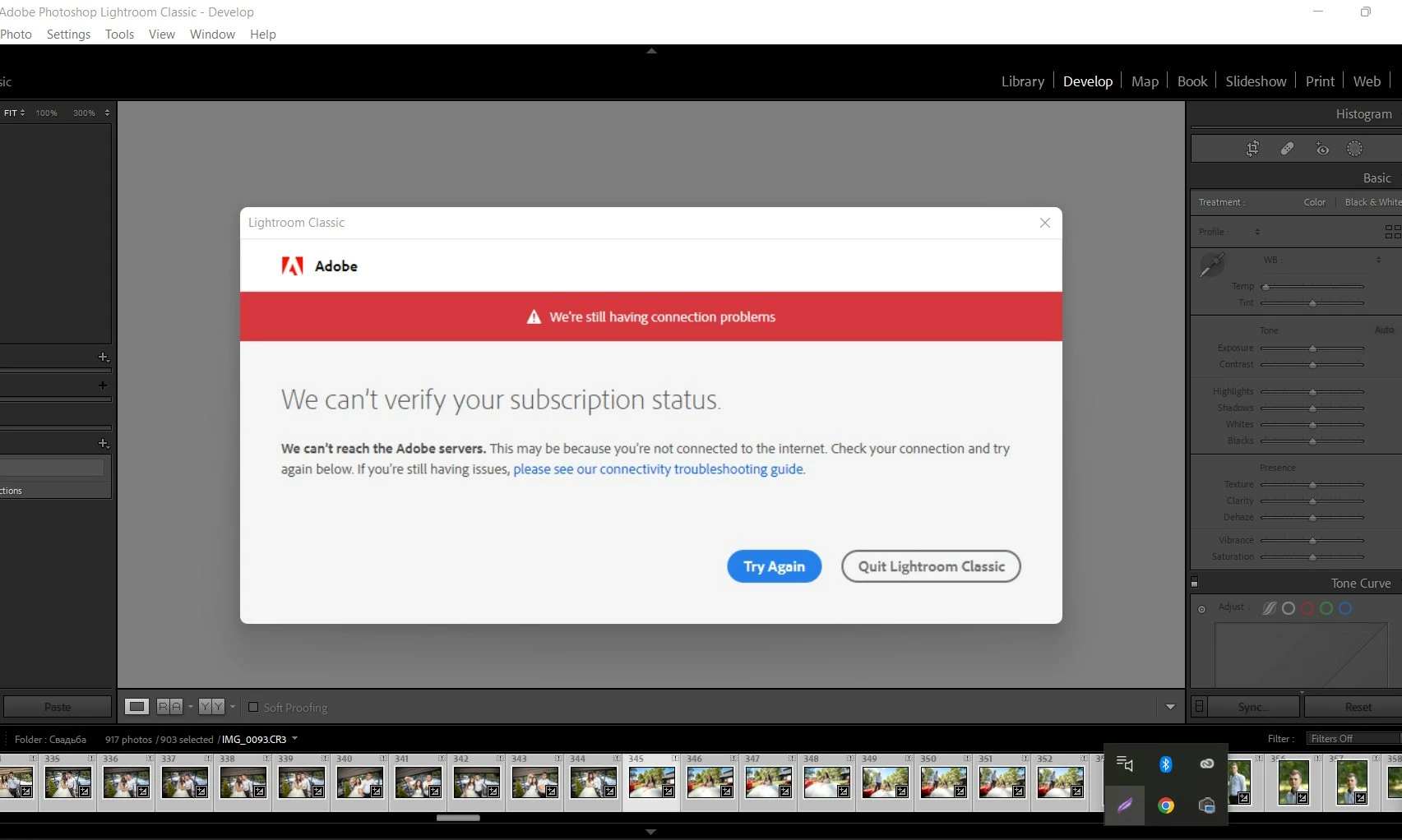1402x840 pixels.
Task: Click the Tone Curve target adjustment icon
Action: click(x=1201, y=609)
